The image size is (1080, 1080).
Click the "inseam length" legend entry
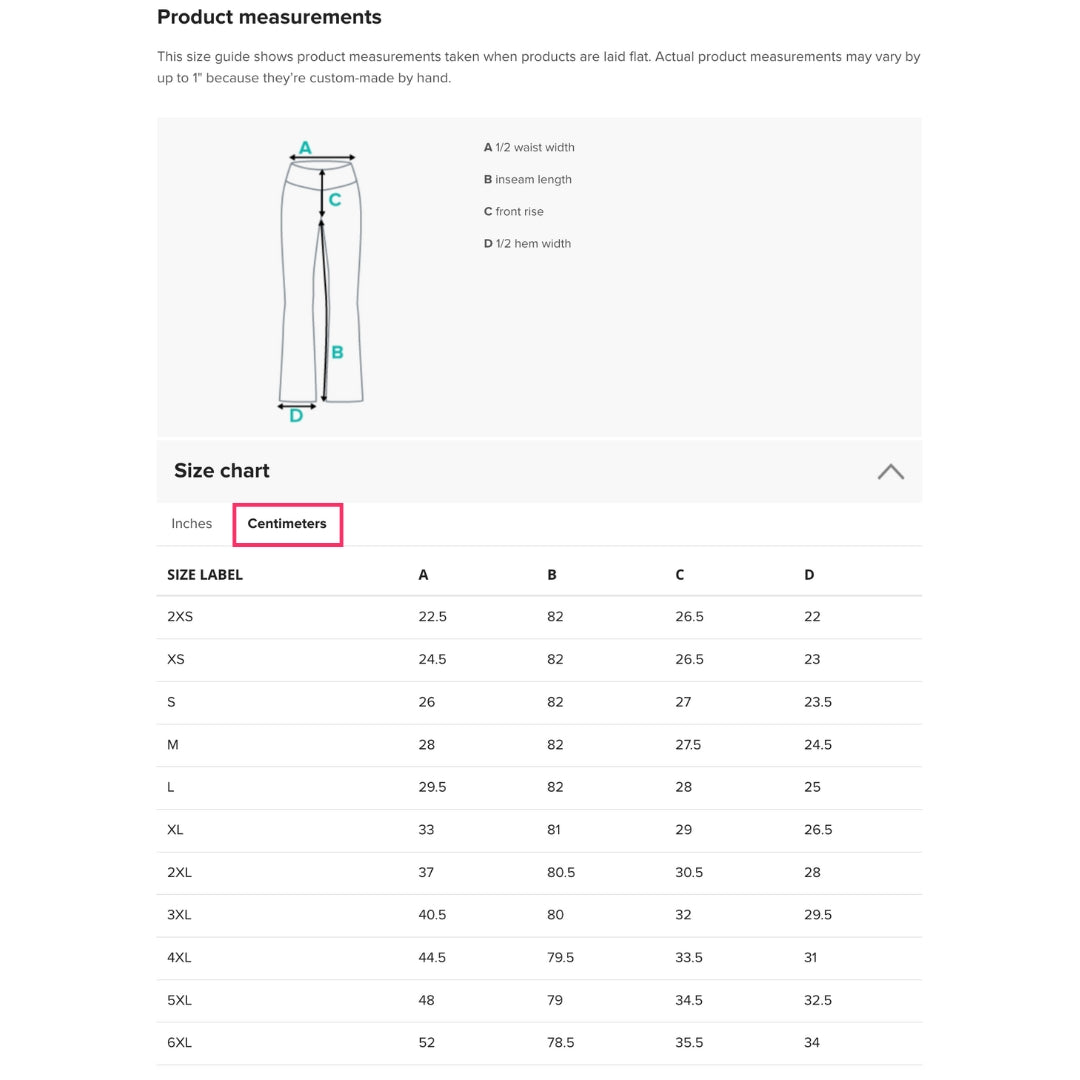click(528, 180)
